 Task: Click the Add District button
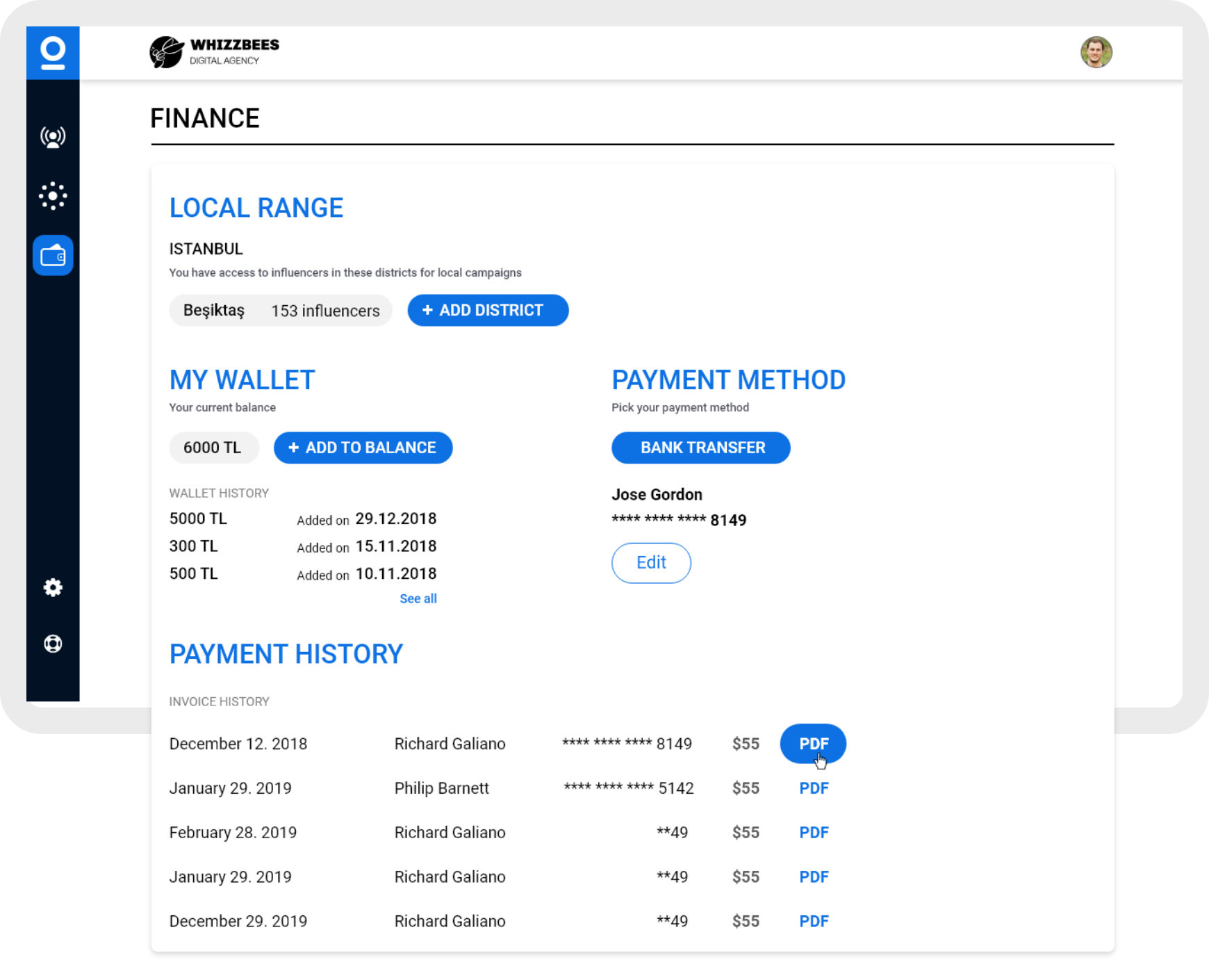[488, 311]
